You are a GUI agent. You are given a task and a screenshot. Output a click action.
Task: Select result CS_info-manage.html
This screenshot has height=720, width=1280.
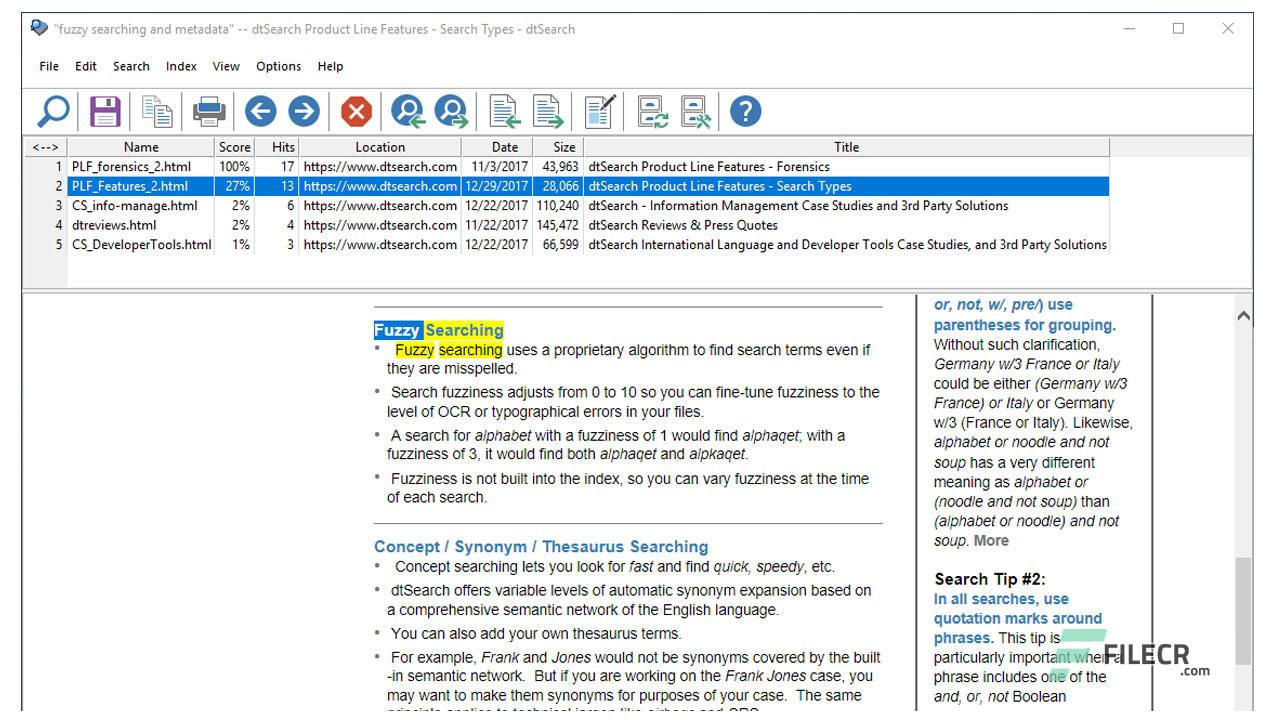[x=134, y=206]
